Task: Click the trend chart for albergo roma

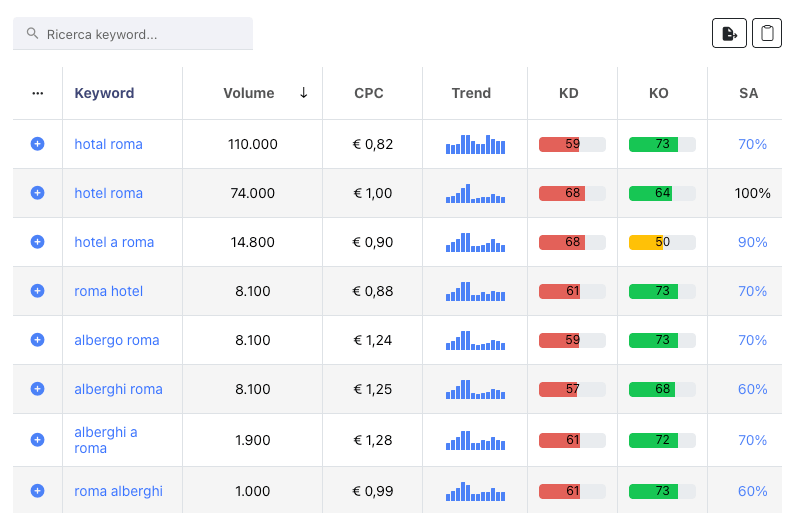Action: (x=475, y=339)
